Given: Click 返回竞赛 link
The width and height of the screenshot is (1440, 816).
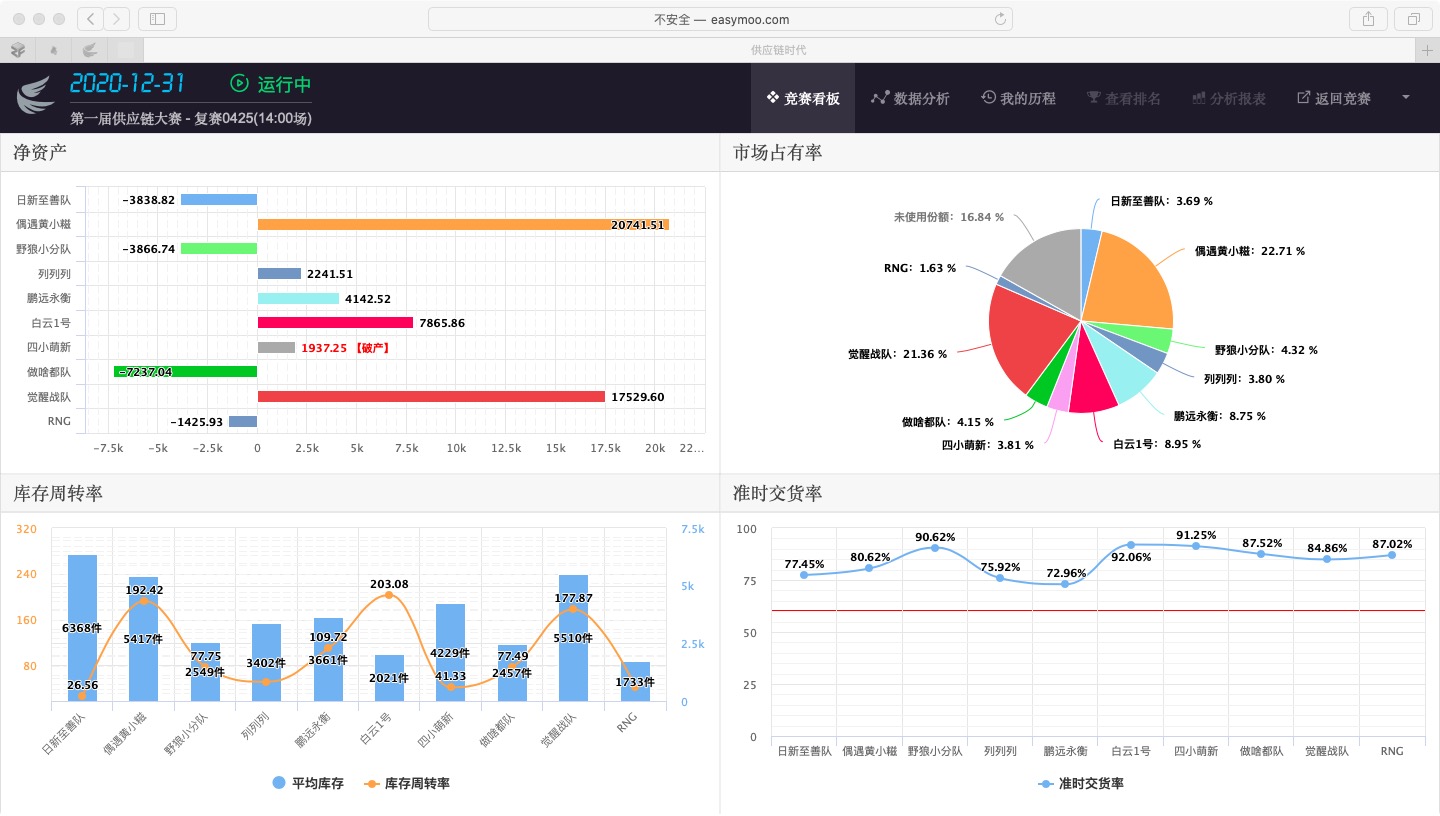Looking at the screenshot, I should tap(1333, 98).
